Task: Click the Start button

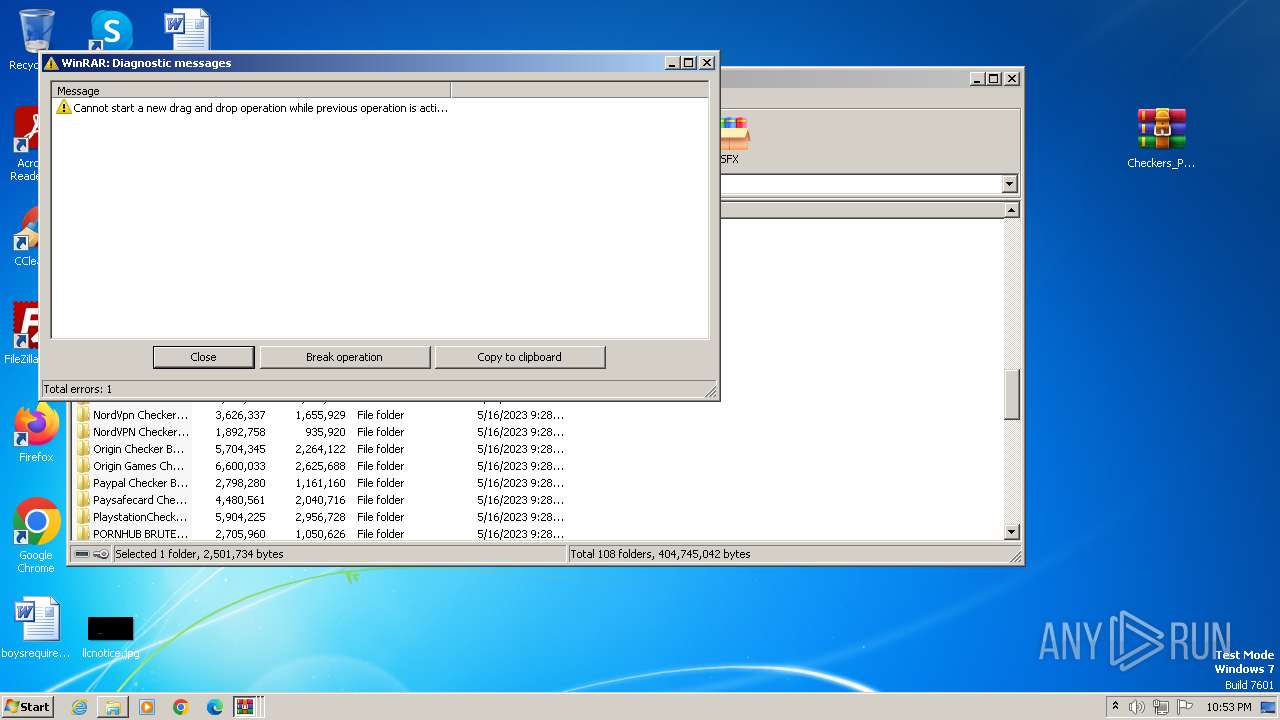Action: (28, 706)
